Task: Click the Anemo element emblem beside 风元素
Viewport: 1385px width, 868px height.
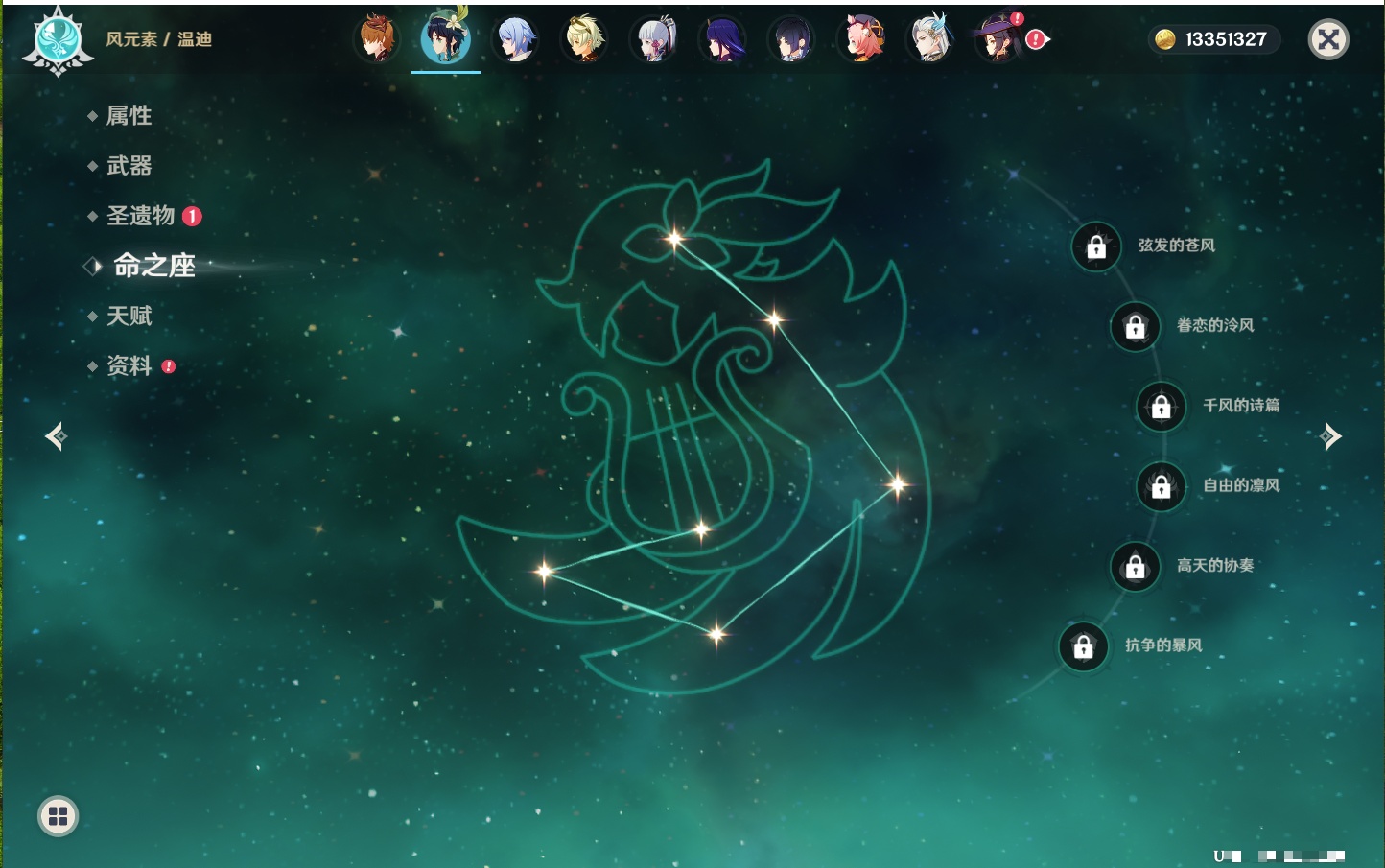Action: (58, 40)
